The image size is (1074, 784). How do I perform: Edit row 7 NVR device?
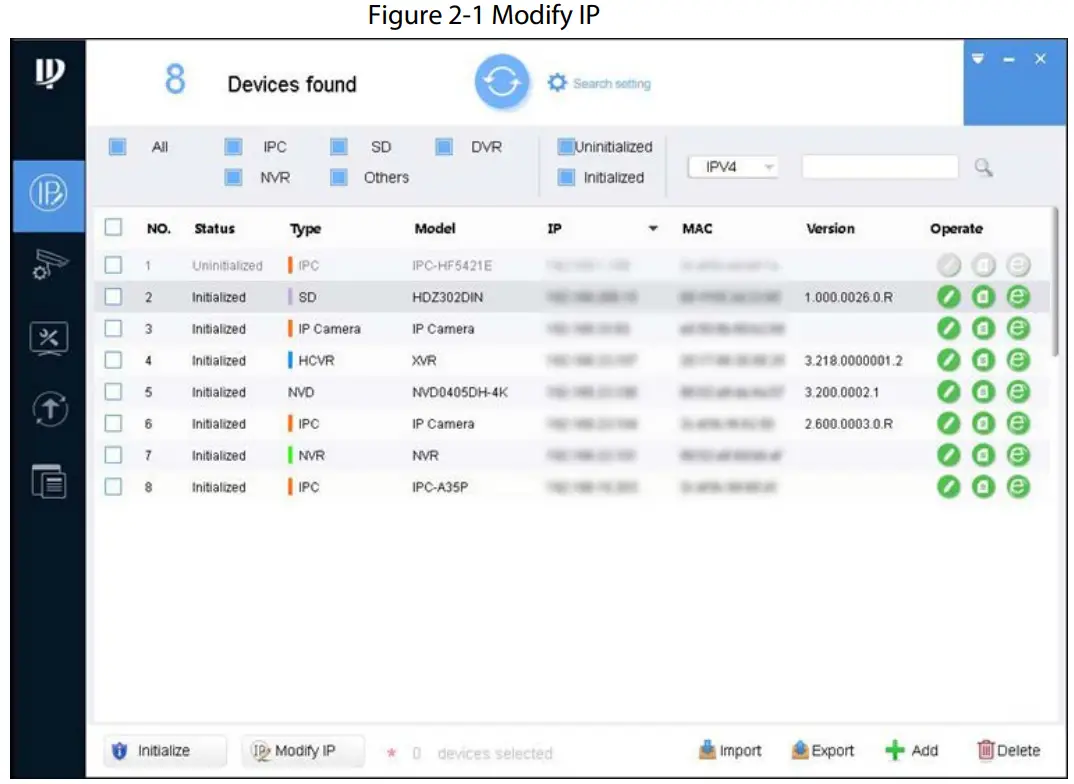point(949,455)
